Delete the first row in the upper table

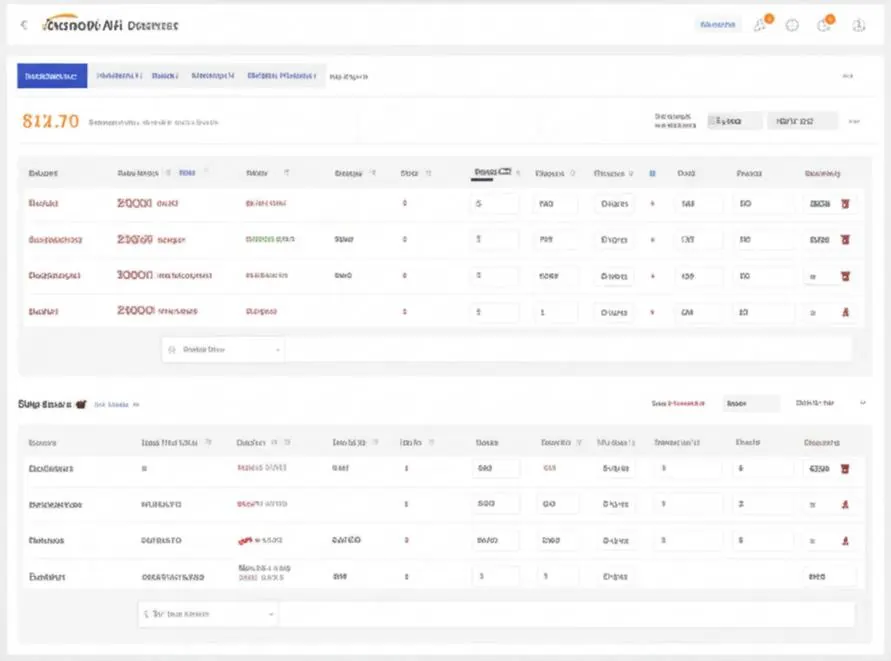click(846, 203)
